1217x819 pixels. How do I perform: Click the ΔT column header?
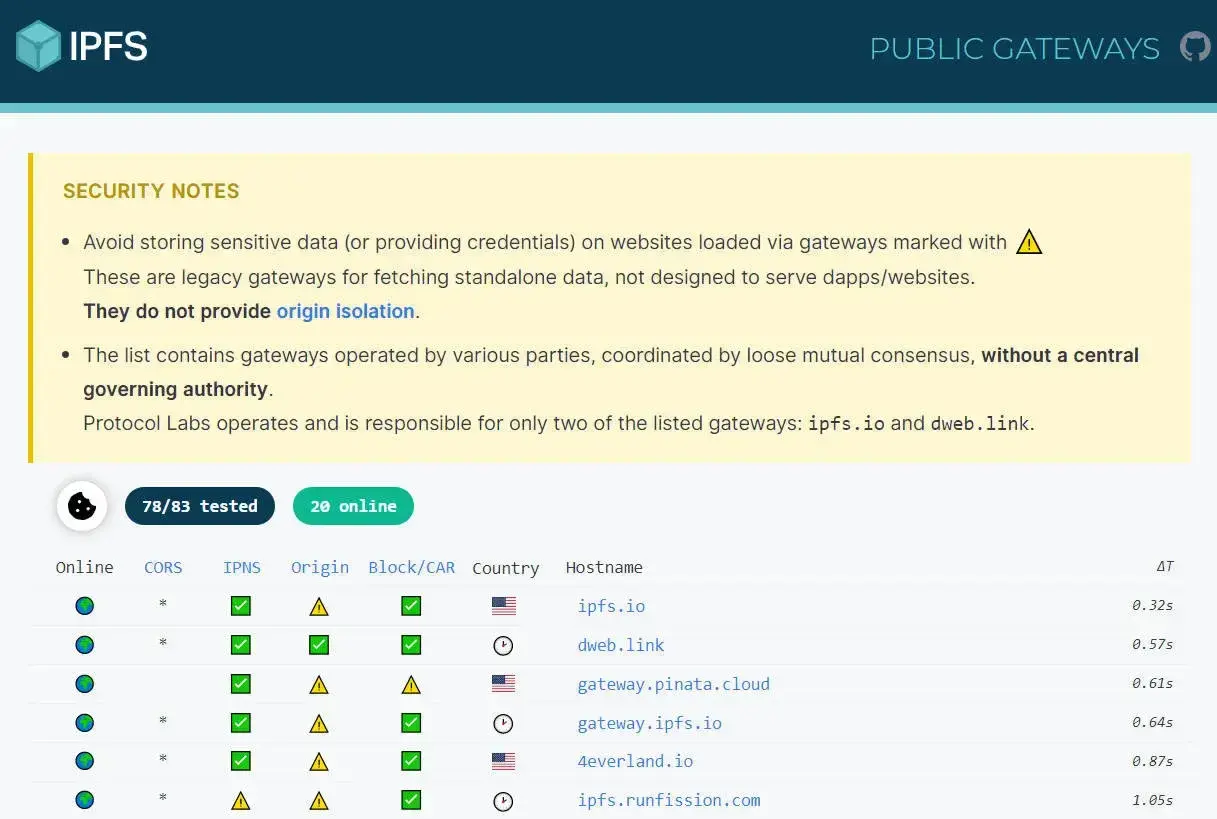pyautogui.click(x=1164, y=567)
